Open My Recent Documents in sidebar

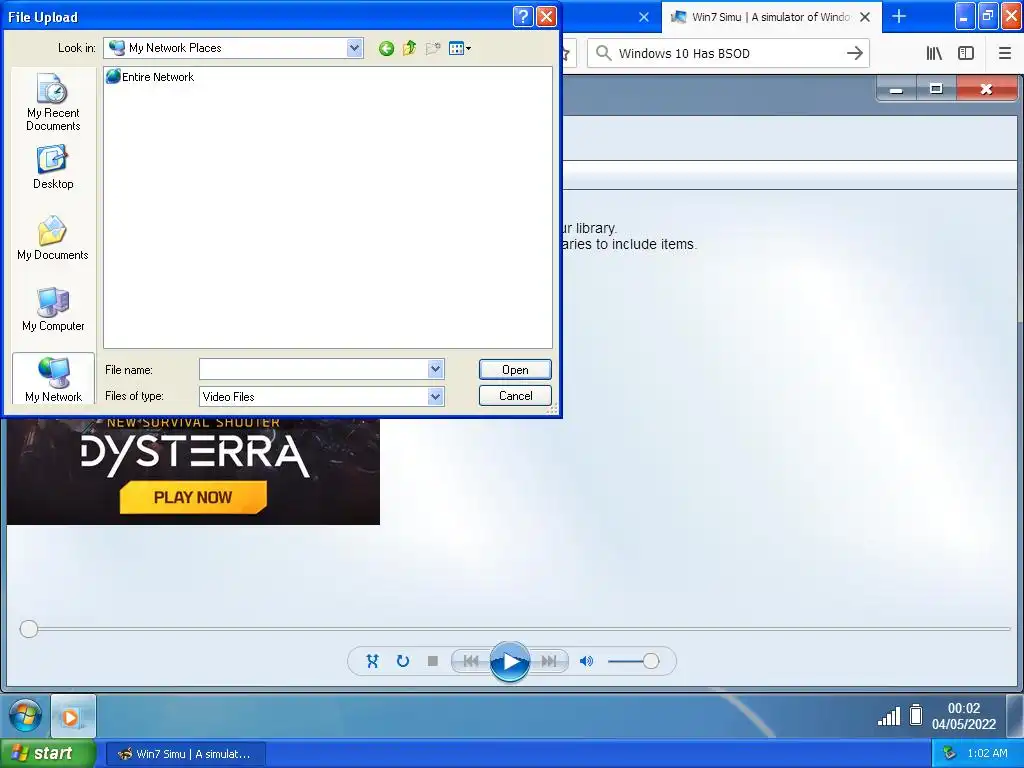tap(53, 103)
